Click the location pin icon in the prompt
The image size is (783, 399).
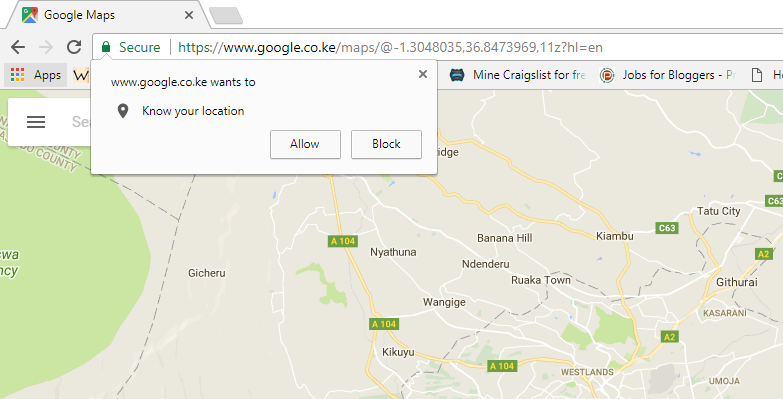(x=123, y=111)
